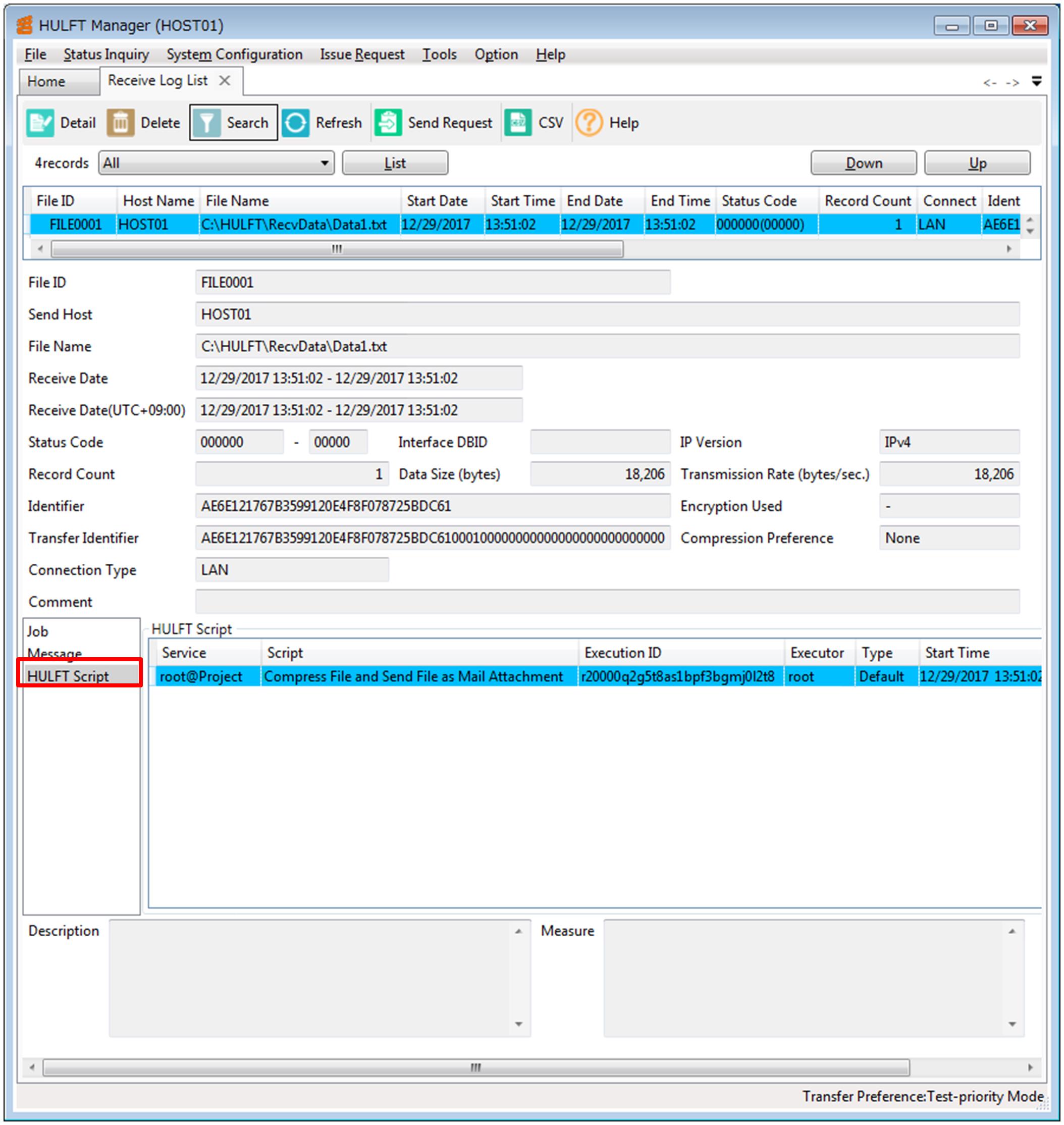Click the Send Request icon
1064x1125 pixels.
pos(388,123)
